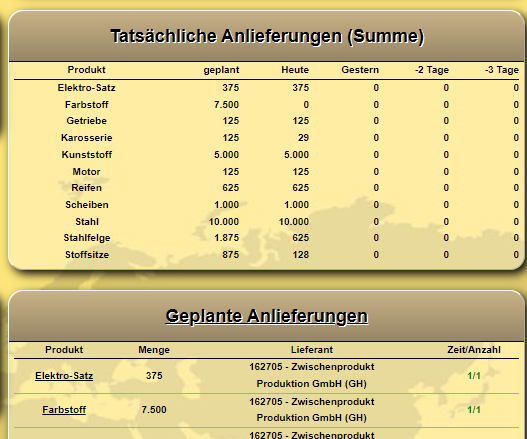Click the Elektro-Satz supplier Zwischenprodukt Produktion GmbH
Viewport: 527px width, 439px height.
[312, 375]
